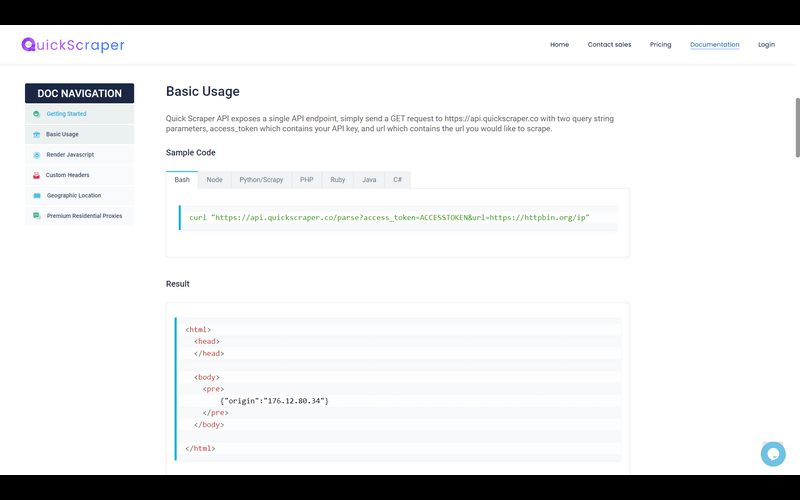Open the Pricing page
Viewport: 800px width, 500px height.
pyautogui.click(x=660, y=45)
